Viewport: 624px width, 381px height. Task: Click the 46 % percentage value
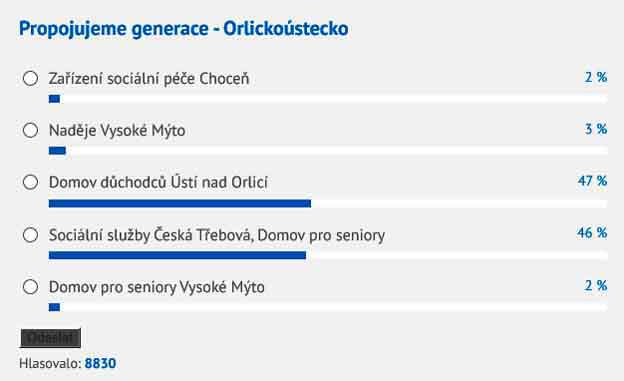pos(592,233)
